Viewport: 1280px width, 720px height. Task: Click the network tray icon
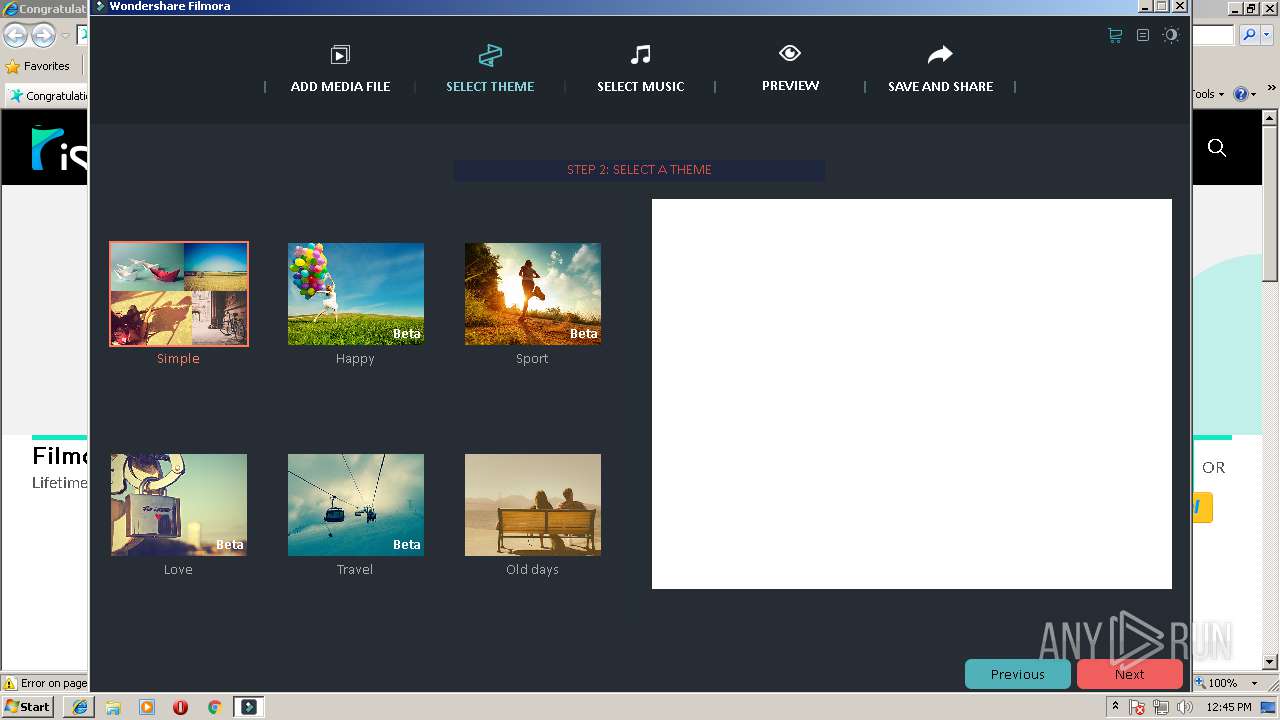1161,707
